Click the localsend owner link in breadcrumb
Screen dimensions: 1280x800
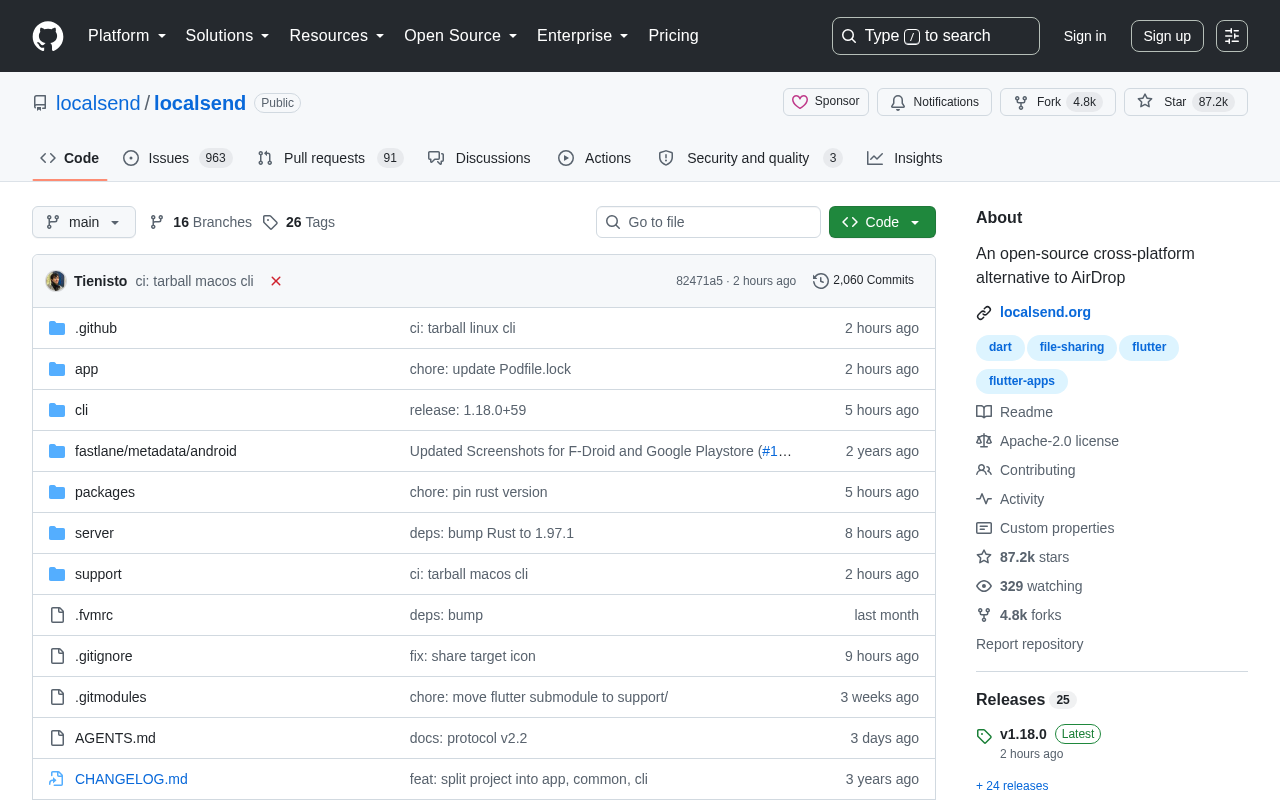click(x=98, y=103)
